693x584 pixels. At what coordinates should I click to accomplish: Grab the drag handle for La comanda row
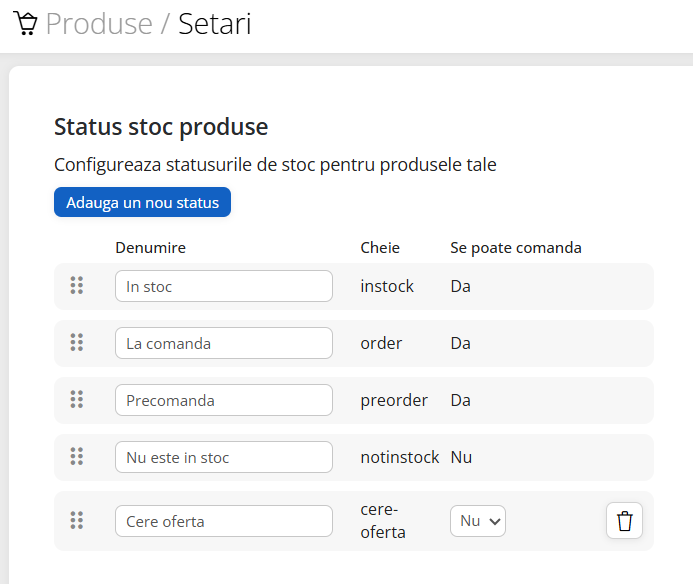77,343
